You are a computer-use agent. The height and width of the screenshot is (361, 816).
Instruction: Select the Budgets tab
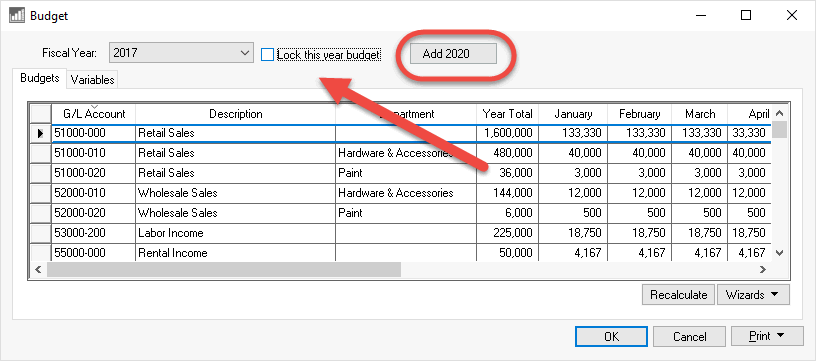40,79
